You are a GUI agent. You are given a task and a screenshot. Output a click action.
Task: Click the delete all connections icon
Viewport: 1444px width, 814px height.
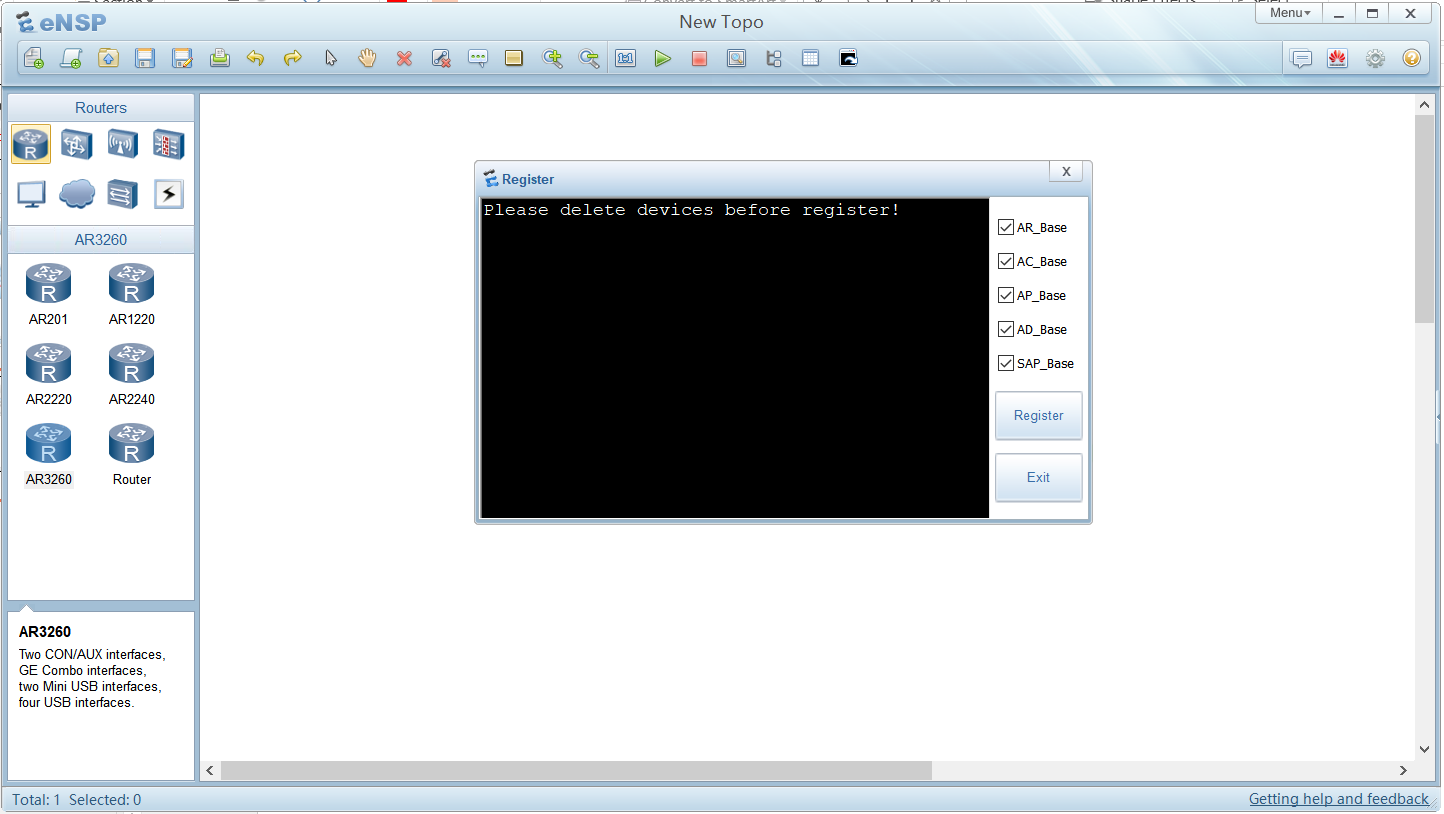pyautogui.click(x=441, y=58)
